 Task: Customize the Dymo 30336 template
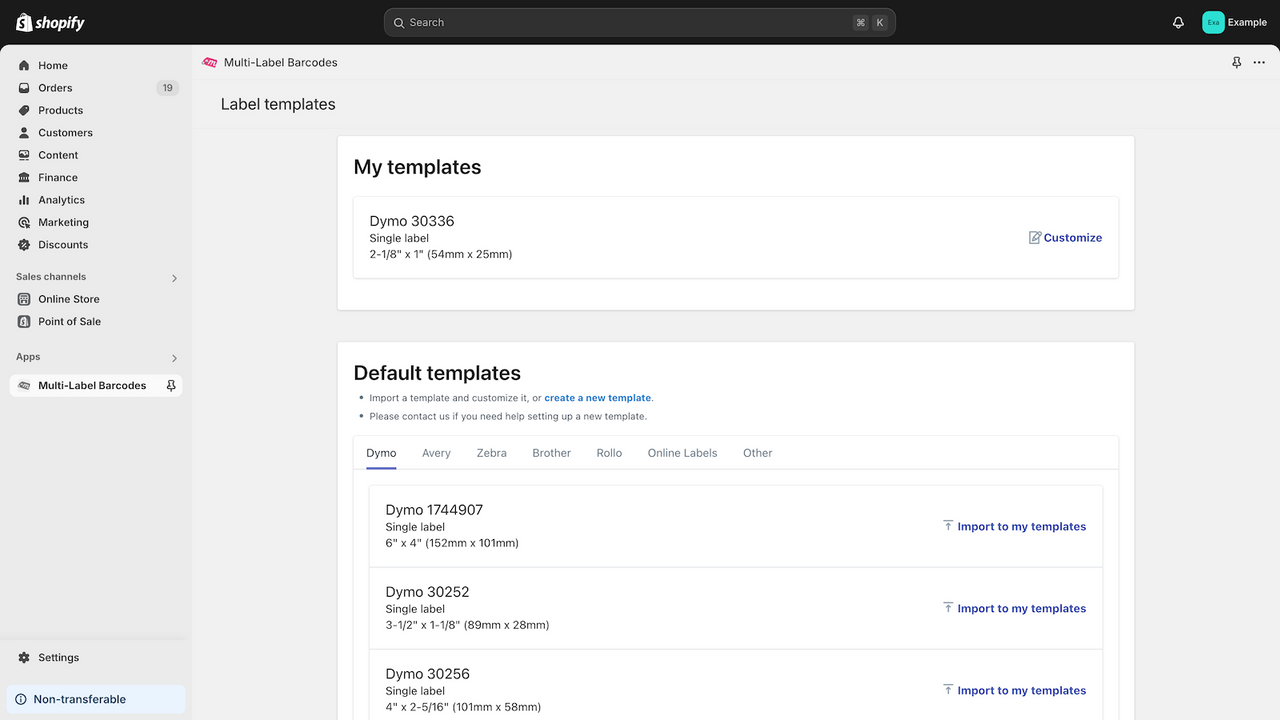pos(1065,237)
